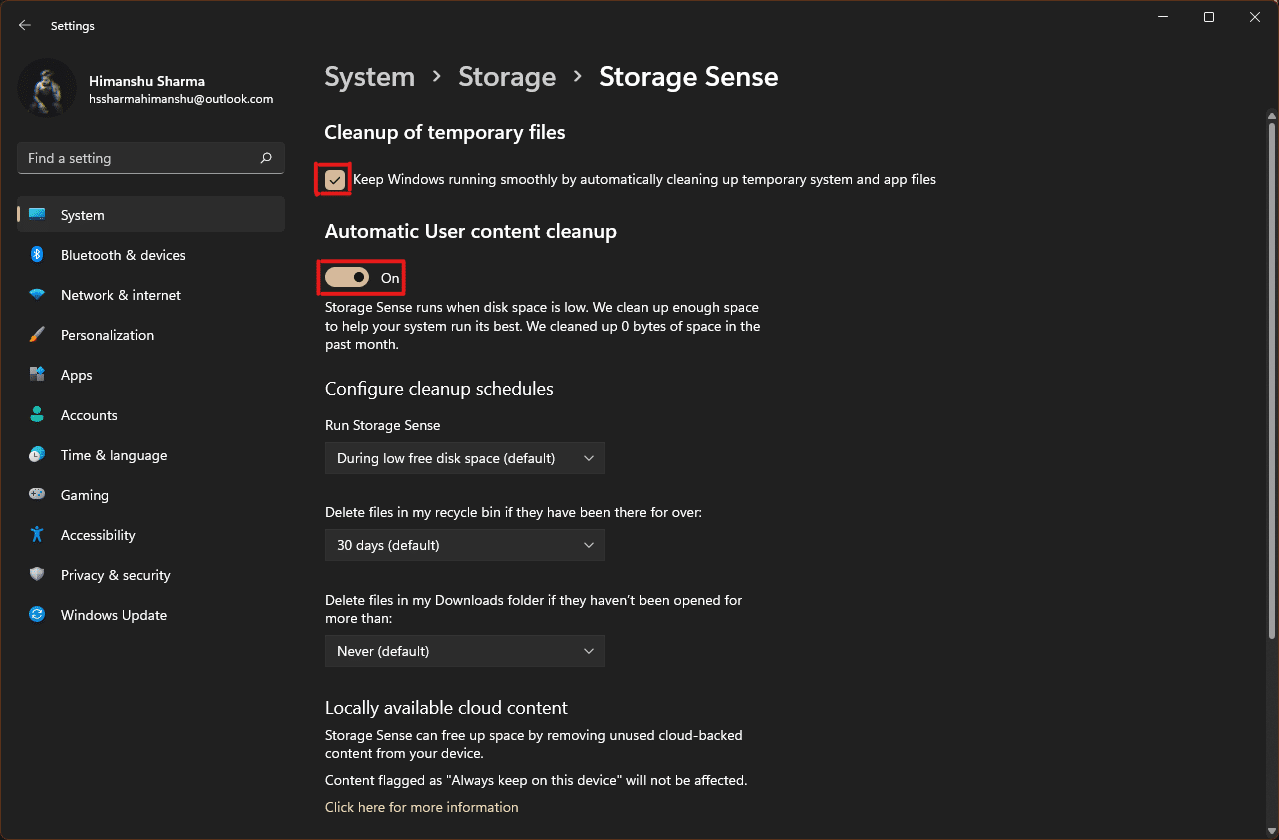Click the Accessibility figure icon

[37, 535]
